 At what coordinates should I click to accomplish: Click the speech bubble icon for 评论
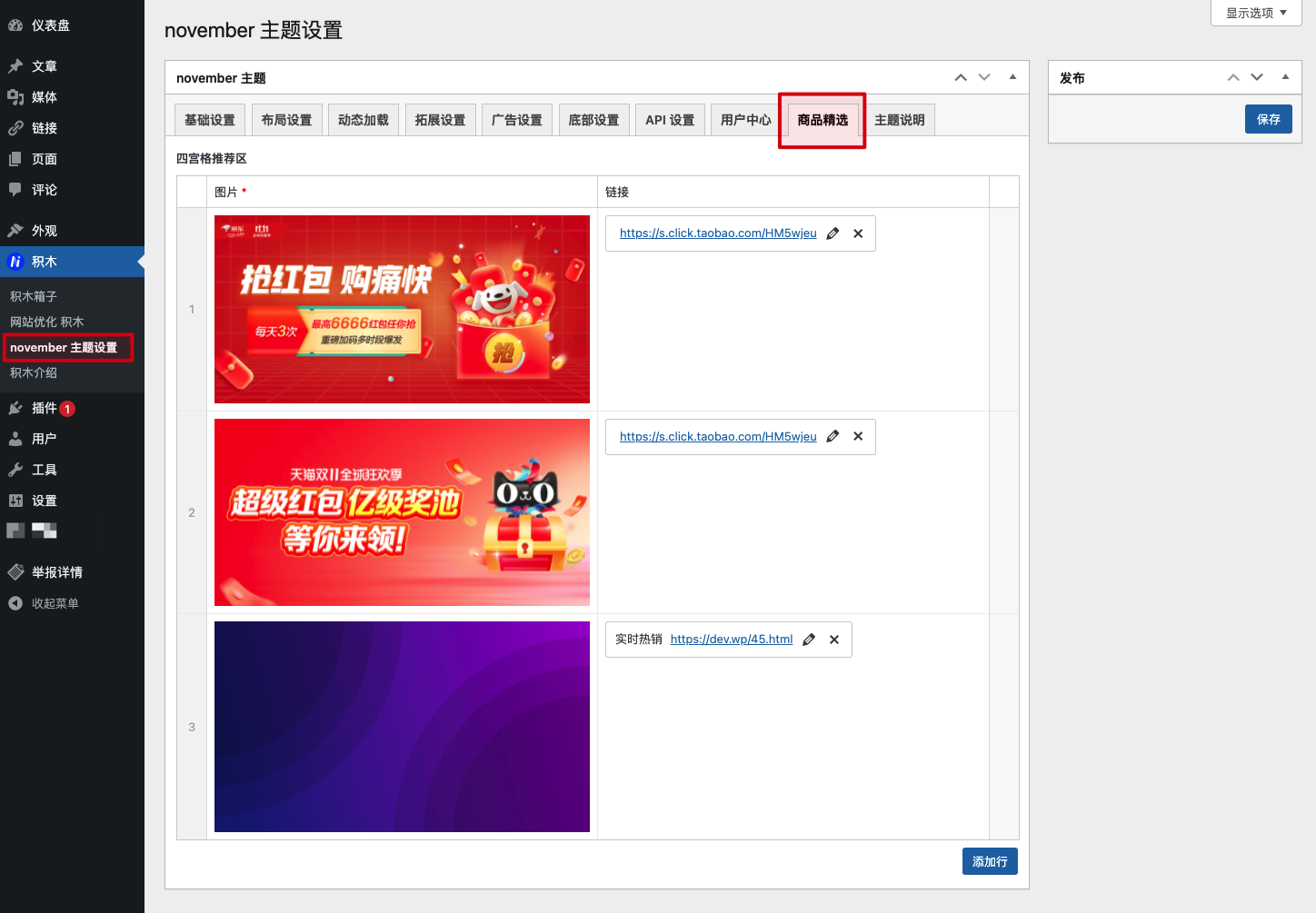(15, 190)
